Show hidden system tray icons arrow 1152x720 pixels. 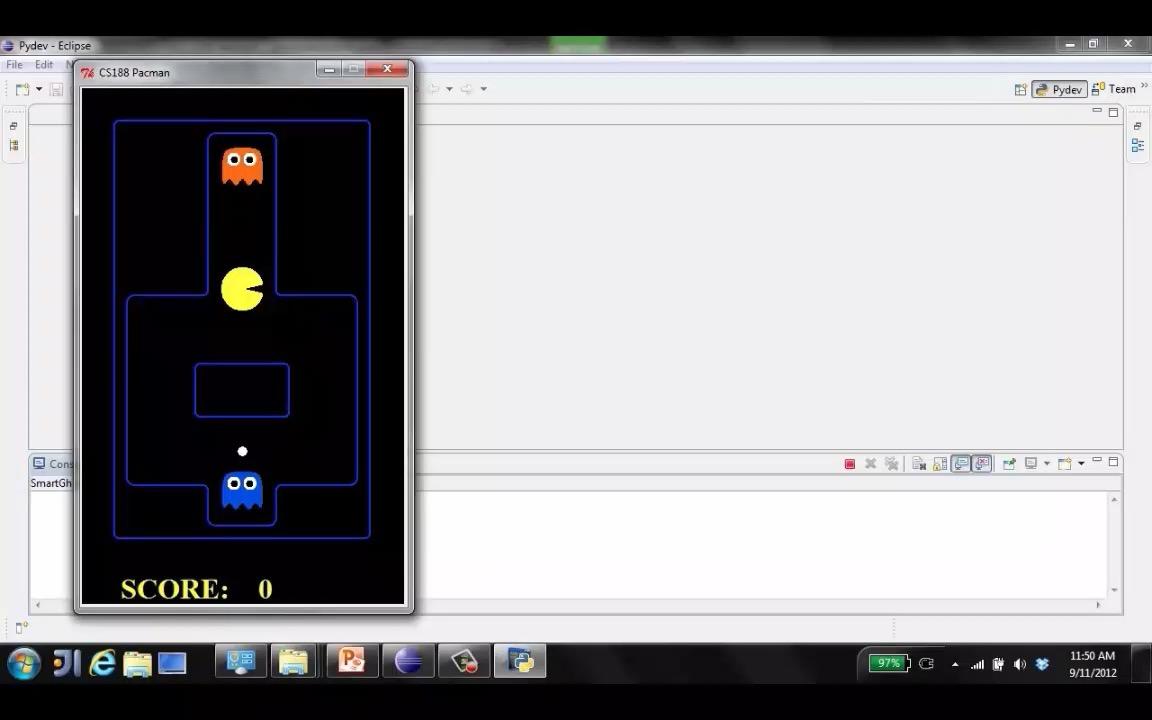tap(954, 664)
